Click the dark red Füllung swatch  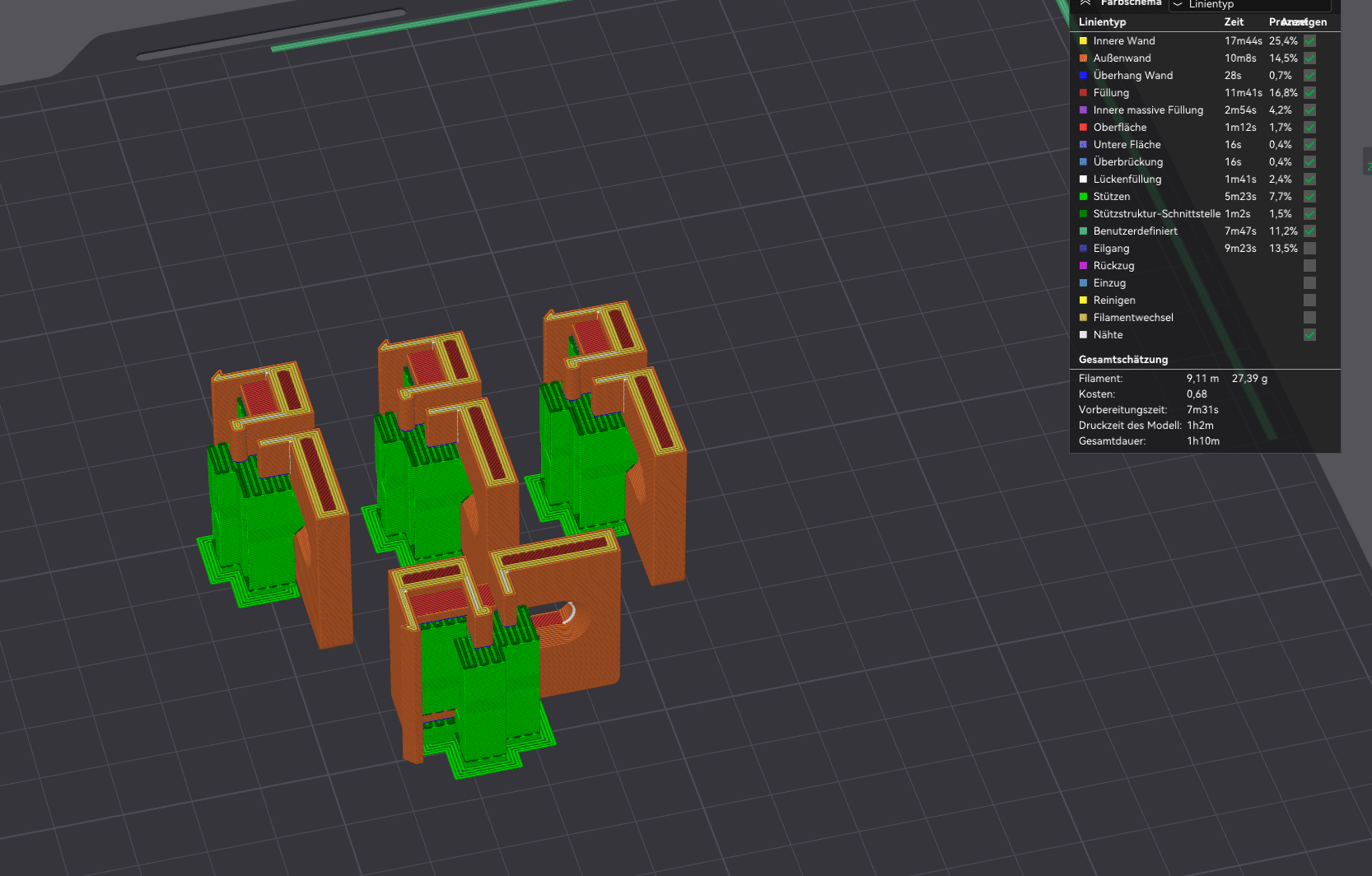point(1083,92)
